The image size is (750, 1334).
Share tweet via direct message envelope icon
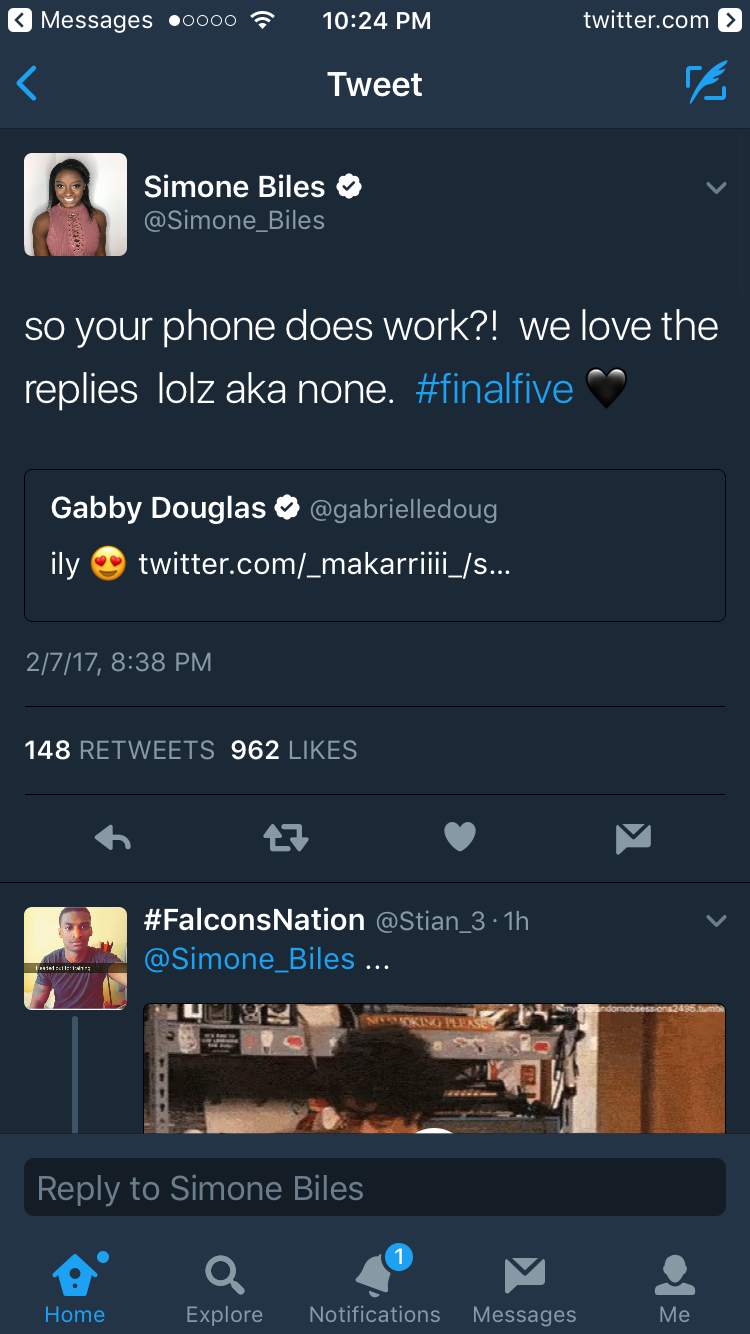click(x=634, y=838)
